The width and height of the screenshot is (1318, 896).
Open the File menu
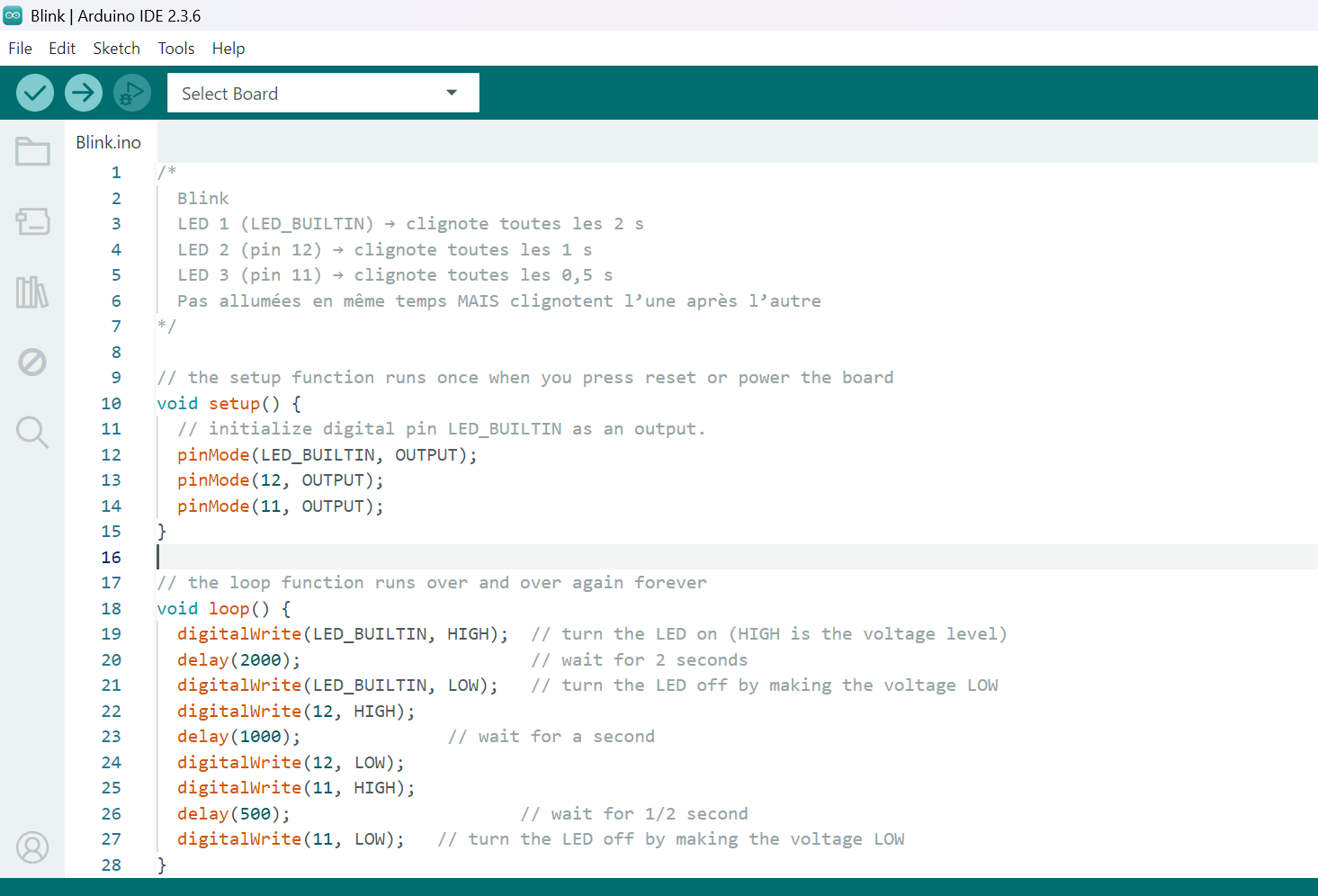point(20,49)
